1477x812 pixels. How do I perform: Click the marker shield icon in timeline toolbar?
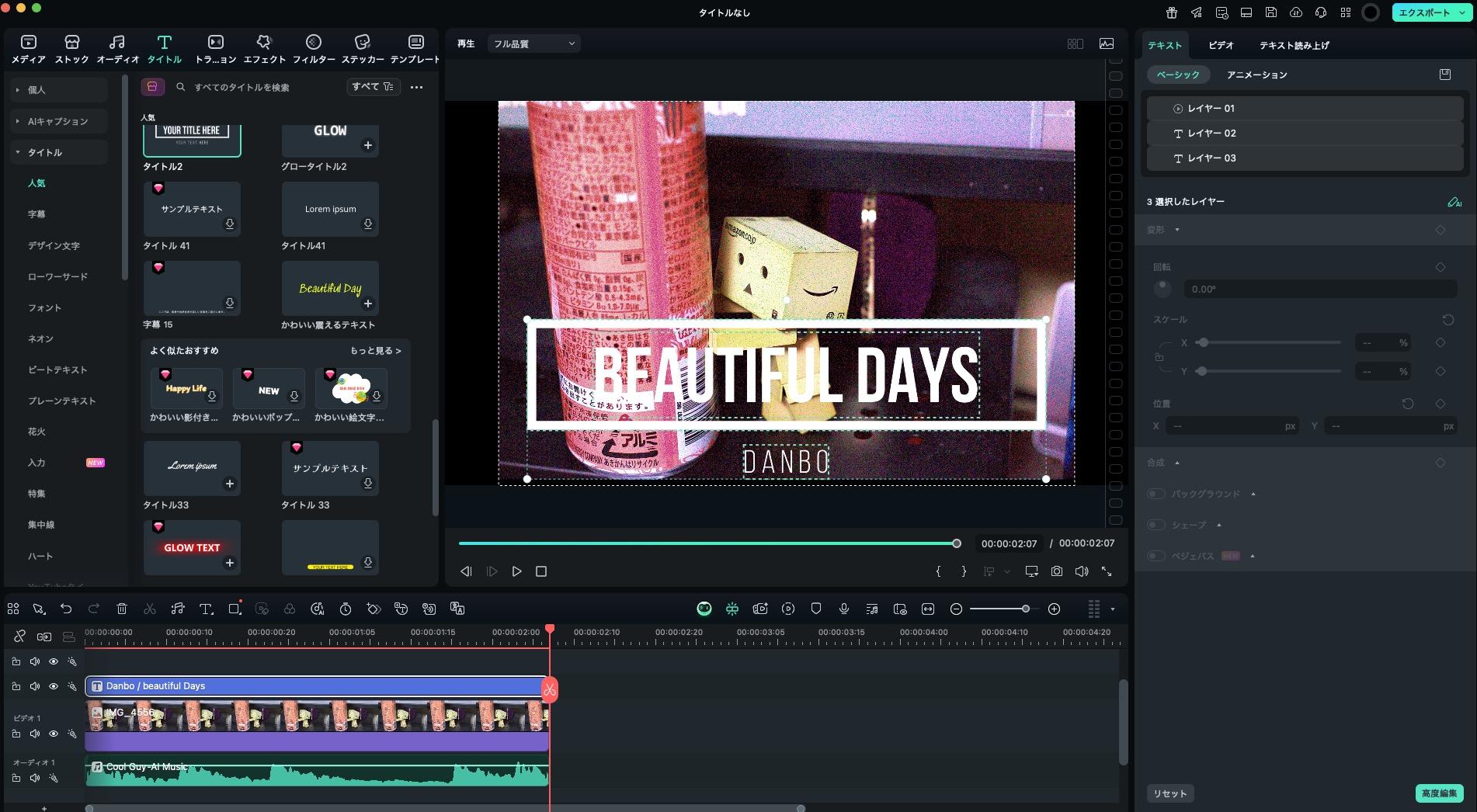coord(816,609)
